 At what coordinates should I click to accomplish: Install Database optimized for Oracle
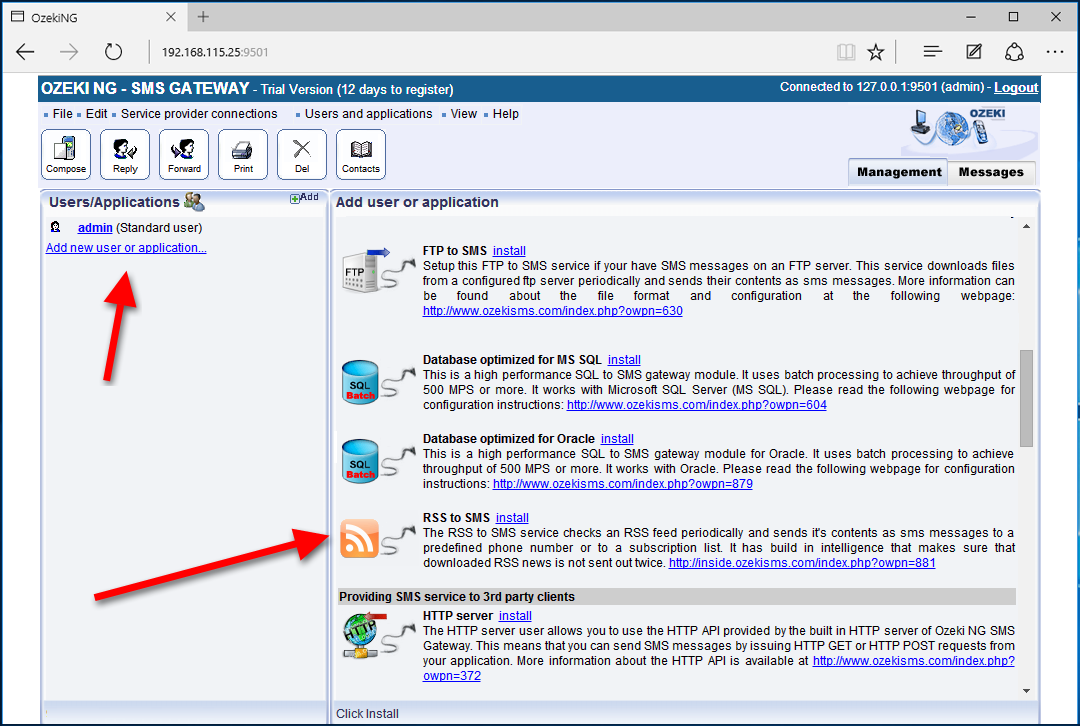tap(617, 439)
